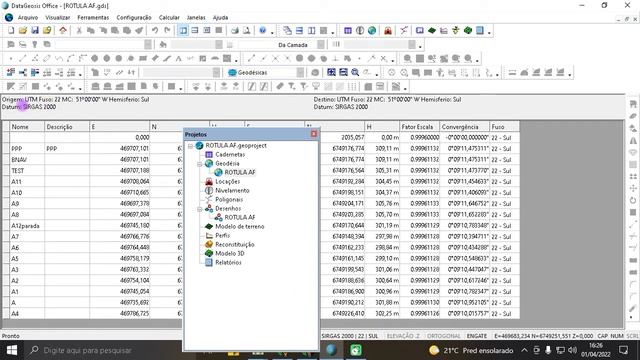Show hidden icons in the system tray

(524, 350)
